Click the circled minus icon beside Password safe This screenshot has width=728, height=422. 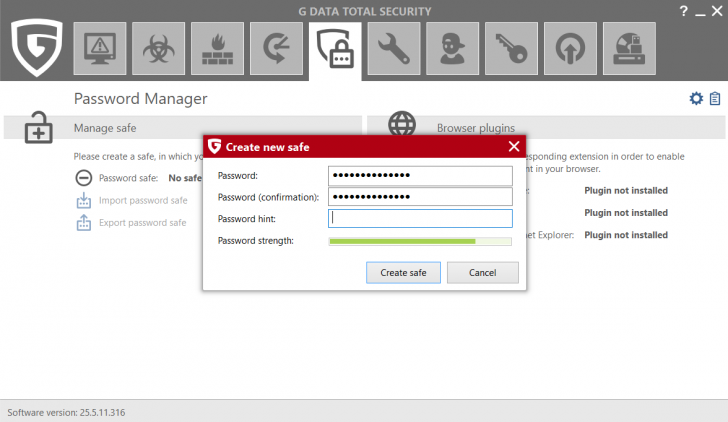point(84,178)
